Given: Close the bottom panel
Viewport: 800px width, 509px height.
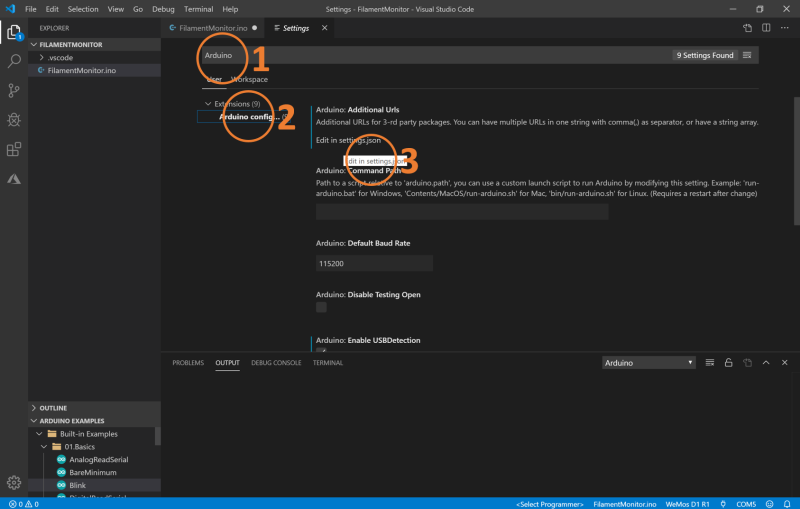Looking at the screenshot, I should point(785,363).
